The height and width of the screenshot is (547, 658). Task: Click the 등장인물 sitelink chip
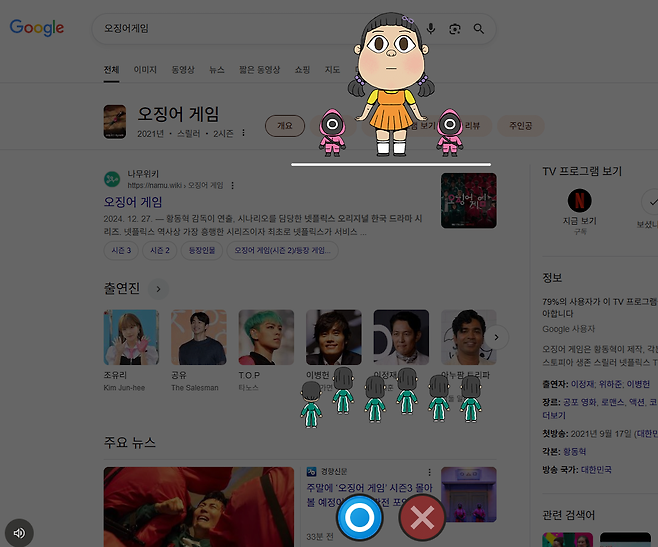click(x=202, y=250)
